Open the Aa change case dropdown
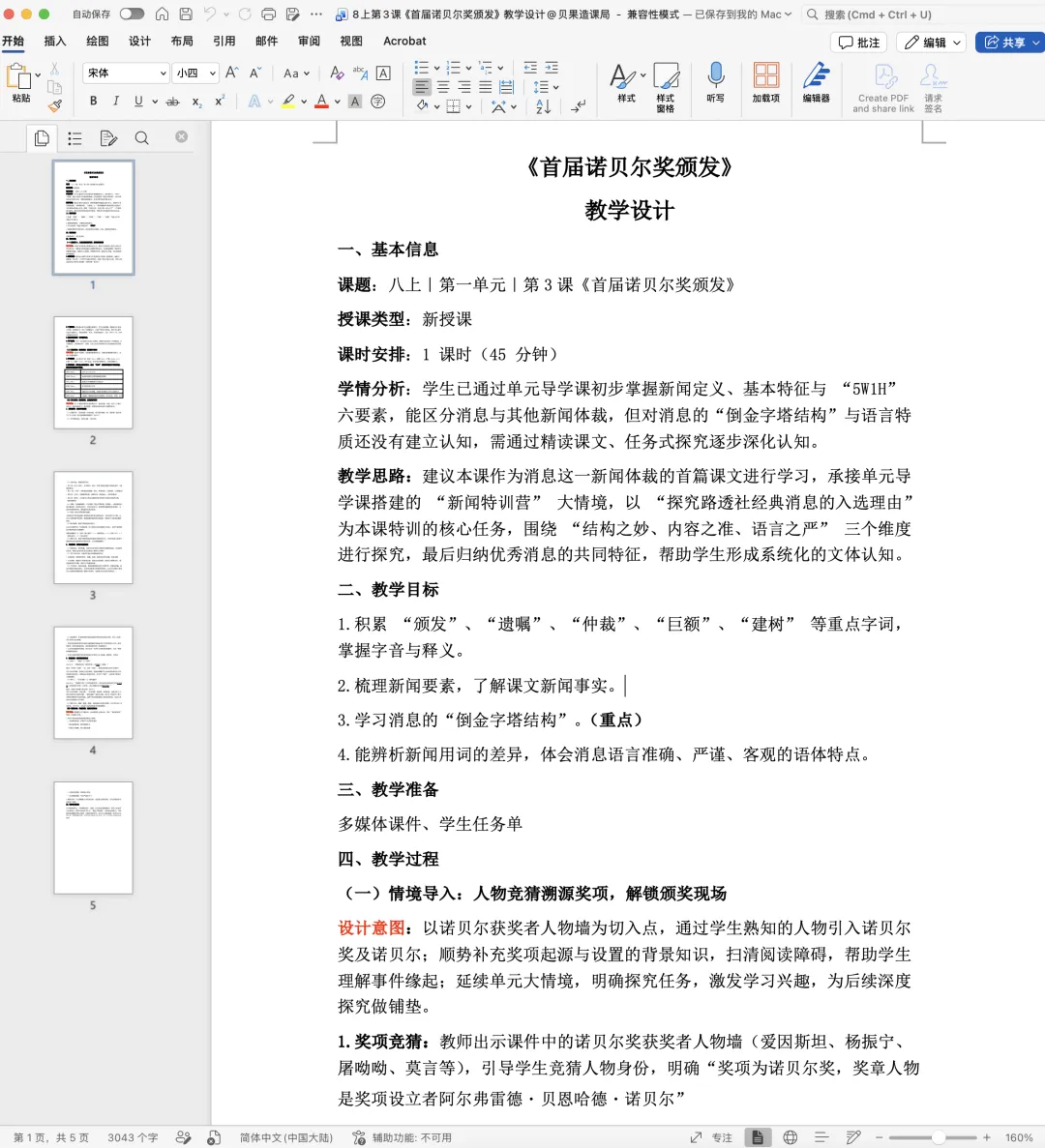The width and height of the screenshot is (1045, 1148). 296,73
